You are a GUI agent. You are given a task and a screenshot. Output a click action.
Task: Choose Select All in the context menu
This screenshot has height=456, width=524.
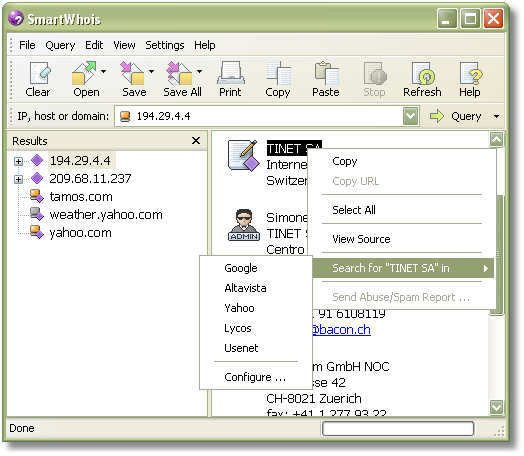[403, 210]
